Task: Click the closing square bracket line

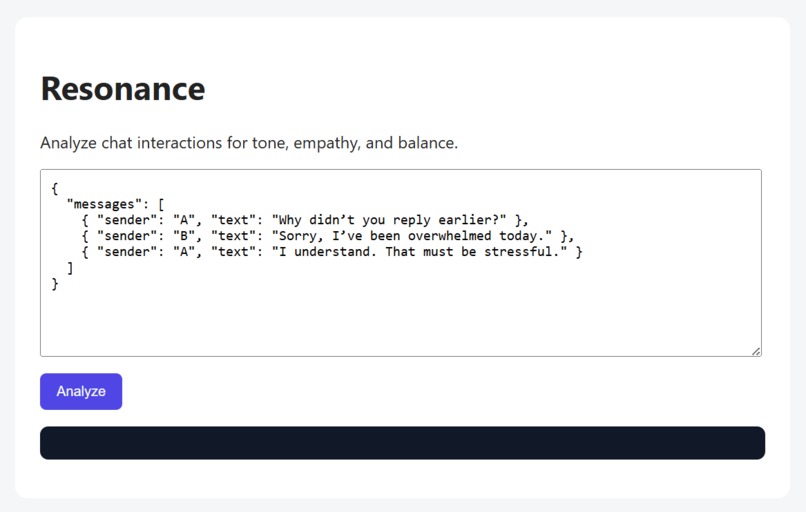Action: tap(70, 268)
